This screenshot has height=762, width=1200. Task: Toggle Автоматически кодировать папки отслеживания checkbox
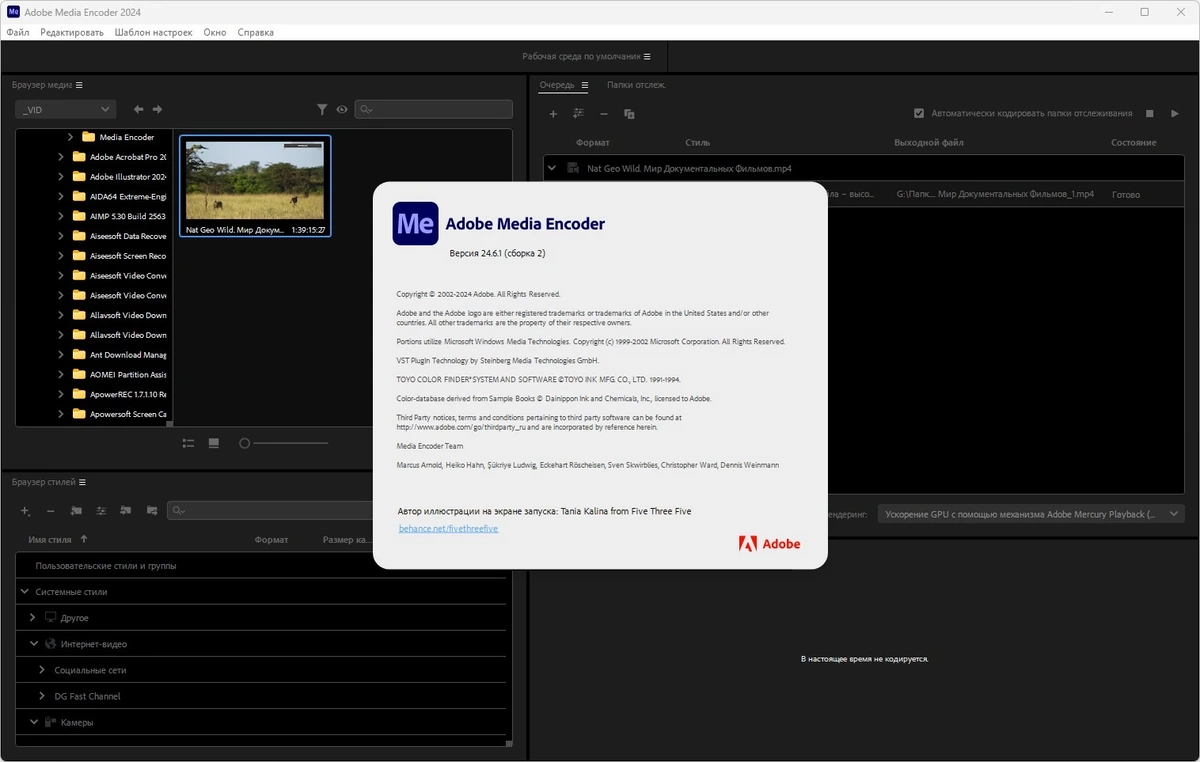click(919, 114)
